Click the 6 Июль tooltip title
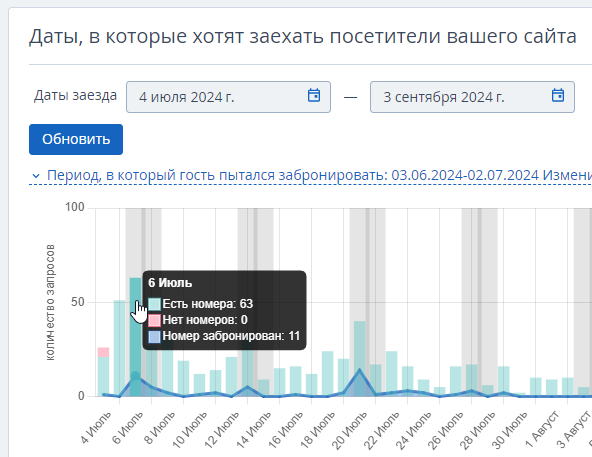The image size is (592, 457). [x=170, y=283]
